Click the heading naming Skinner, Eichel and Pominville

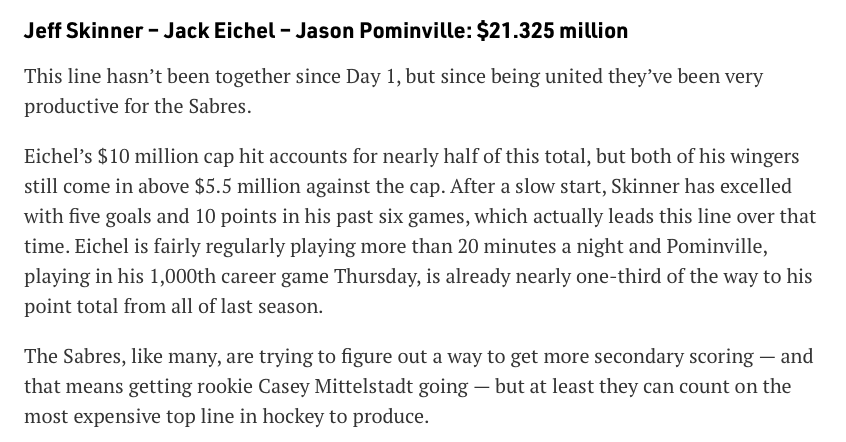pos(326,31)
